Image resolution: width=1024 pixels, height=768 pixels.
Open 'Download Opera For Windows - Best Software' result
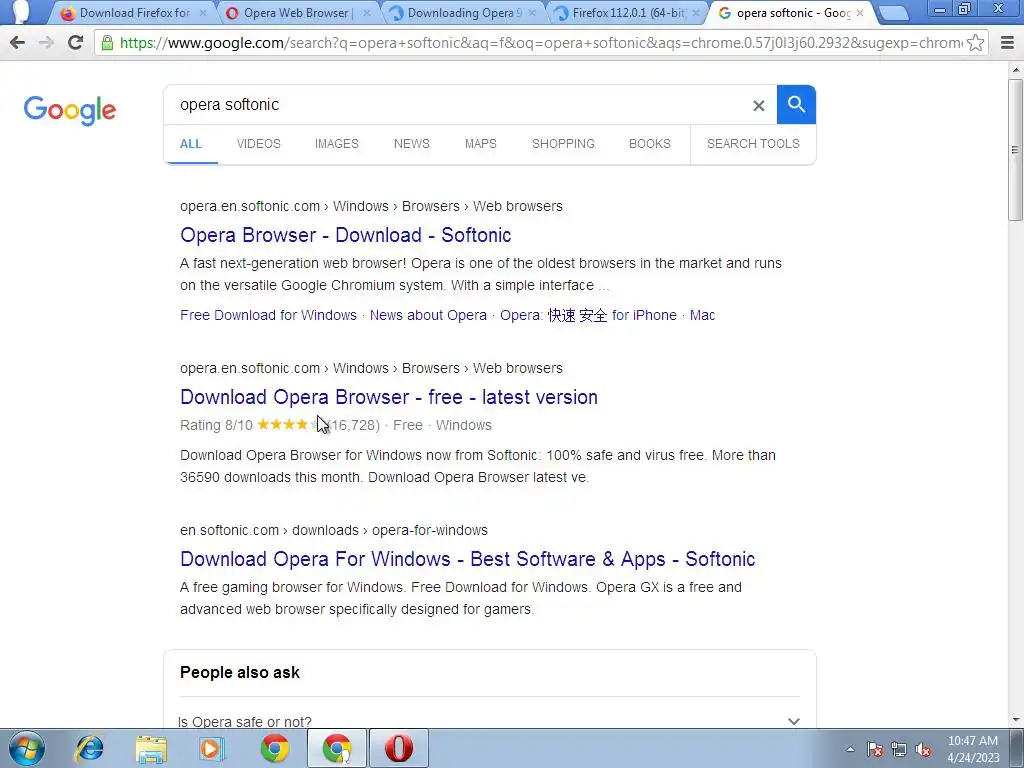click(468, 559)
